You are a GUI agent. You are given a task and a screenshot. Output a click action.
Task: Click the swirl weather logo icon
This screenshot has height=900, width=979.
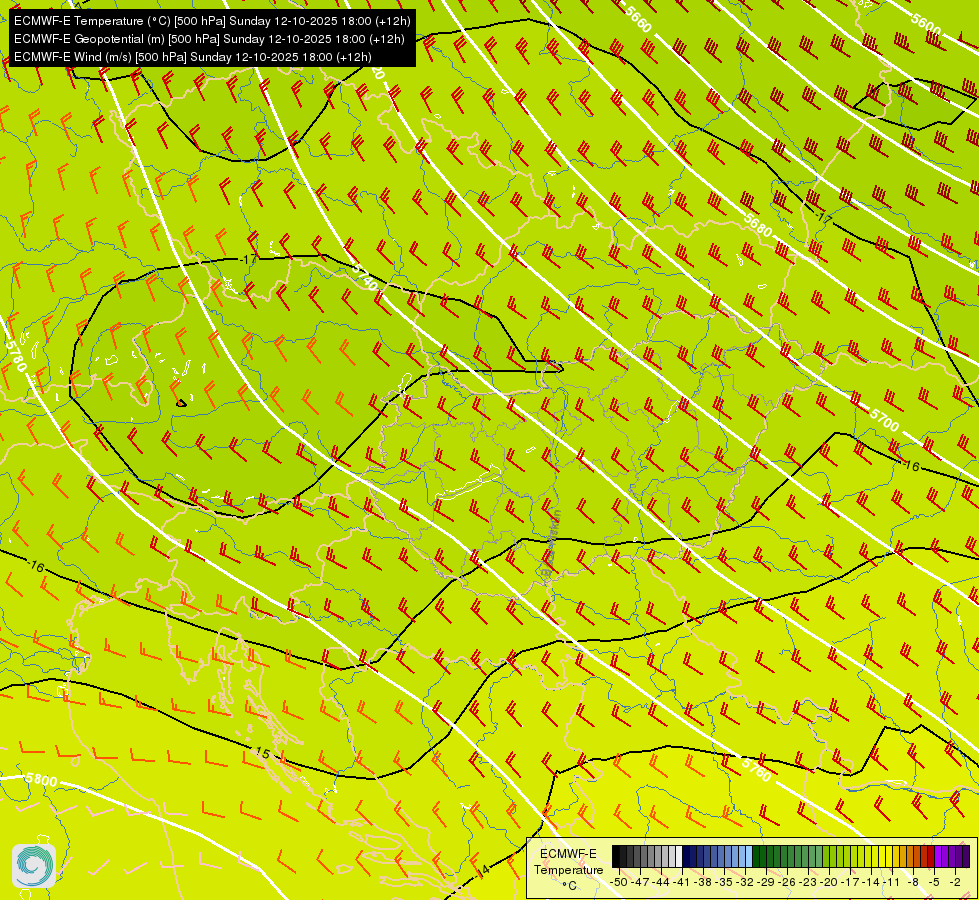[34, 865]
